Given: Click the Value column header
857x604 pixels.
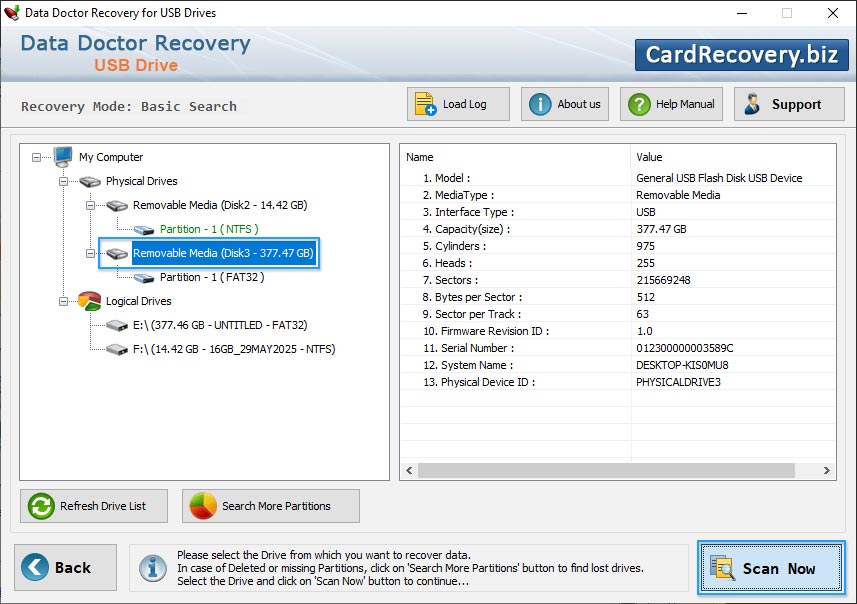Looking at the screenshot, I should (x=649, y=157).
